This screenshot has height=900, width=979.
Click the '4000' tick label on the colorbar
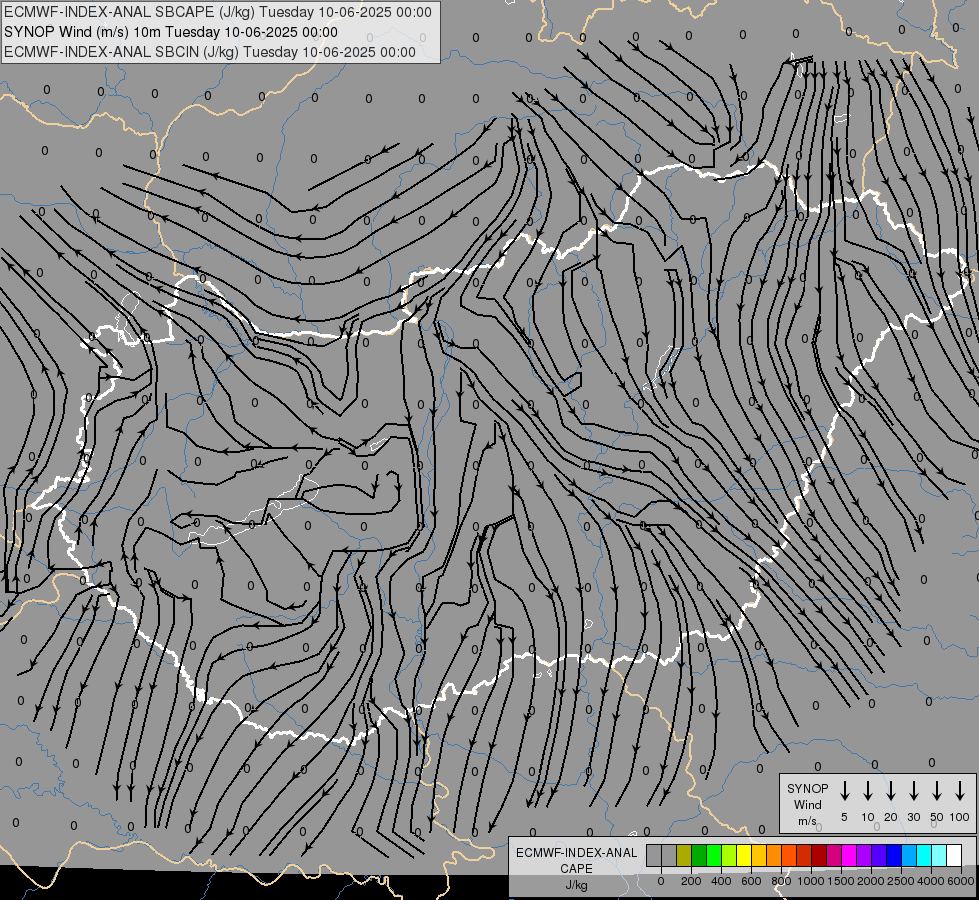pos(931,881)
